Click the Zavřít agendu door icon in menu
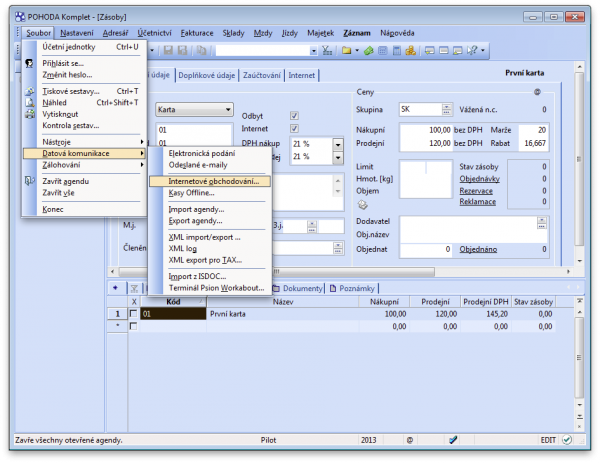 click(29, 181)
